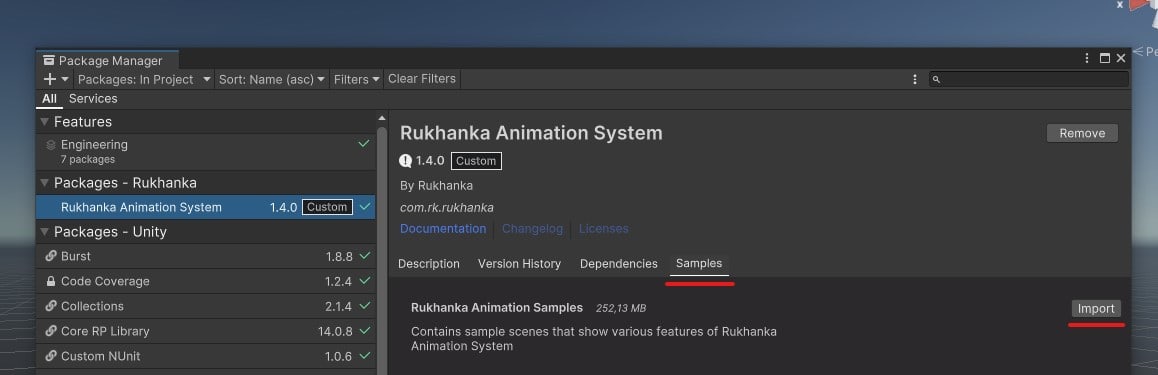Image resolution: width=1158 pixels, height=375 pixels.
Task: Select the Samples tab
Action: pos(699,264)
